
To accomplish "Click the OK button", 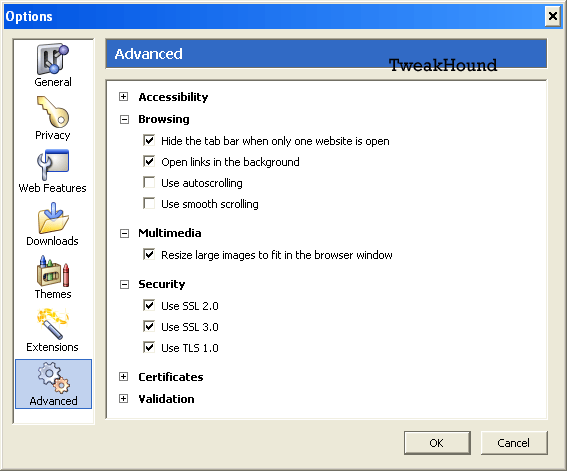I will [x=437, y=443].
